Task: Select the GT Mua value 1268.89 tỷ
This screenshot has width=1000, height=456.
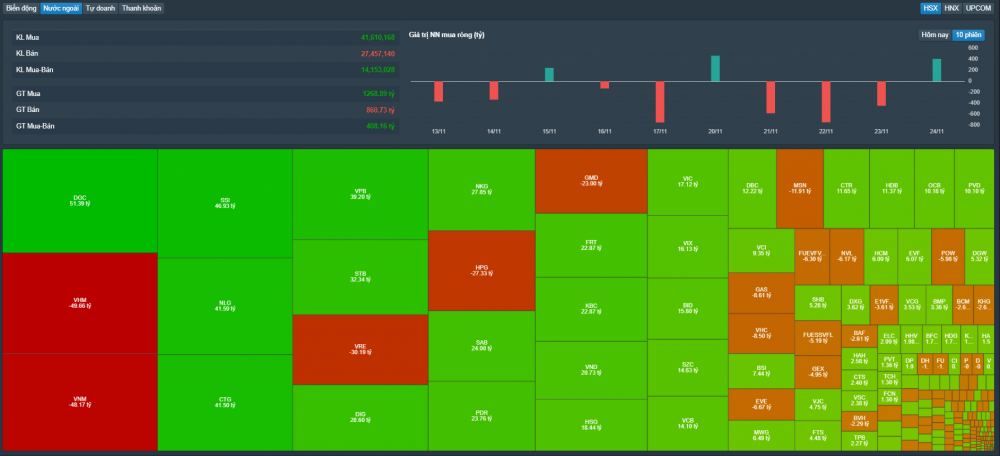Action: pyautogui.click(x=379, y=94)
